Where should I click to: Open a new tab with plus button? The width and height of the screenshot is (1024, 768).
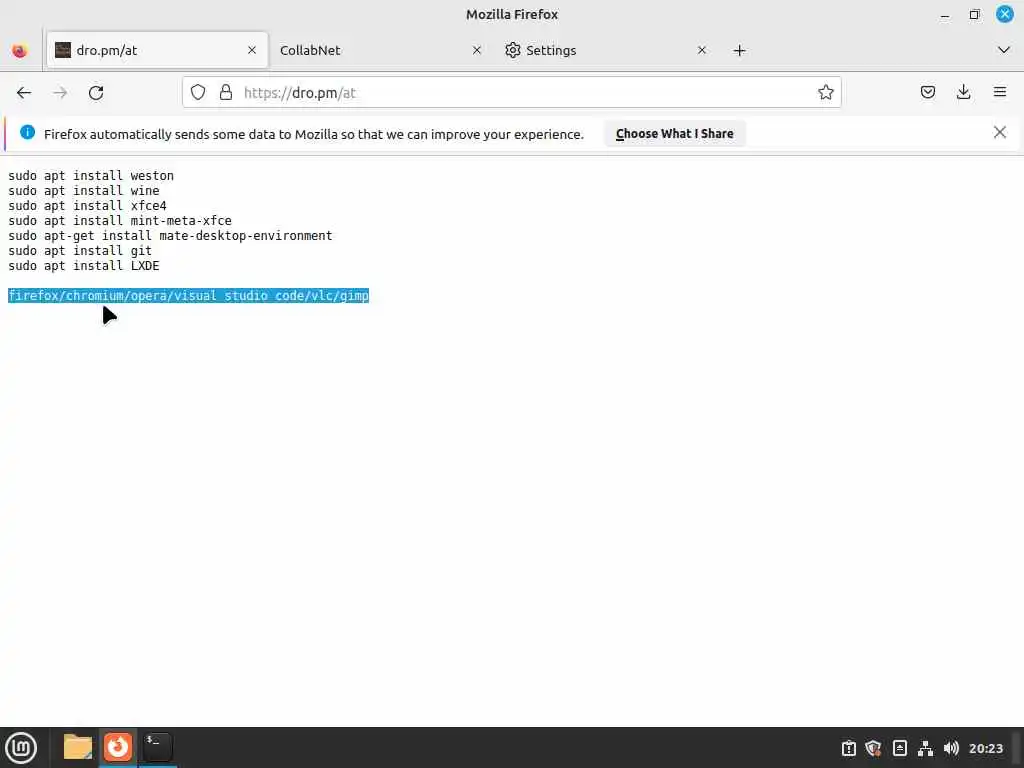tap(739, 50)
